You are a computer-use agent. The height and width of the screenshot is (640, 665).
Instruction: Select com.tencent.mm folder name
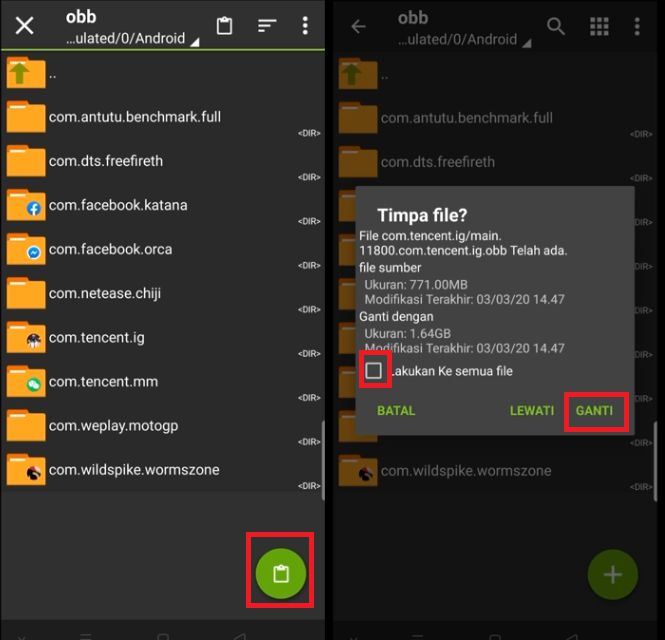tap(103, 382)
